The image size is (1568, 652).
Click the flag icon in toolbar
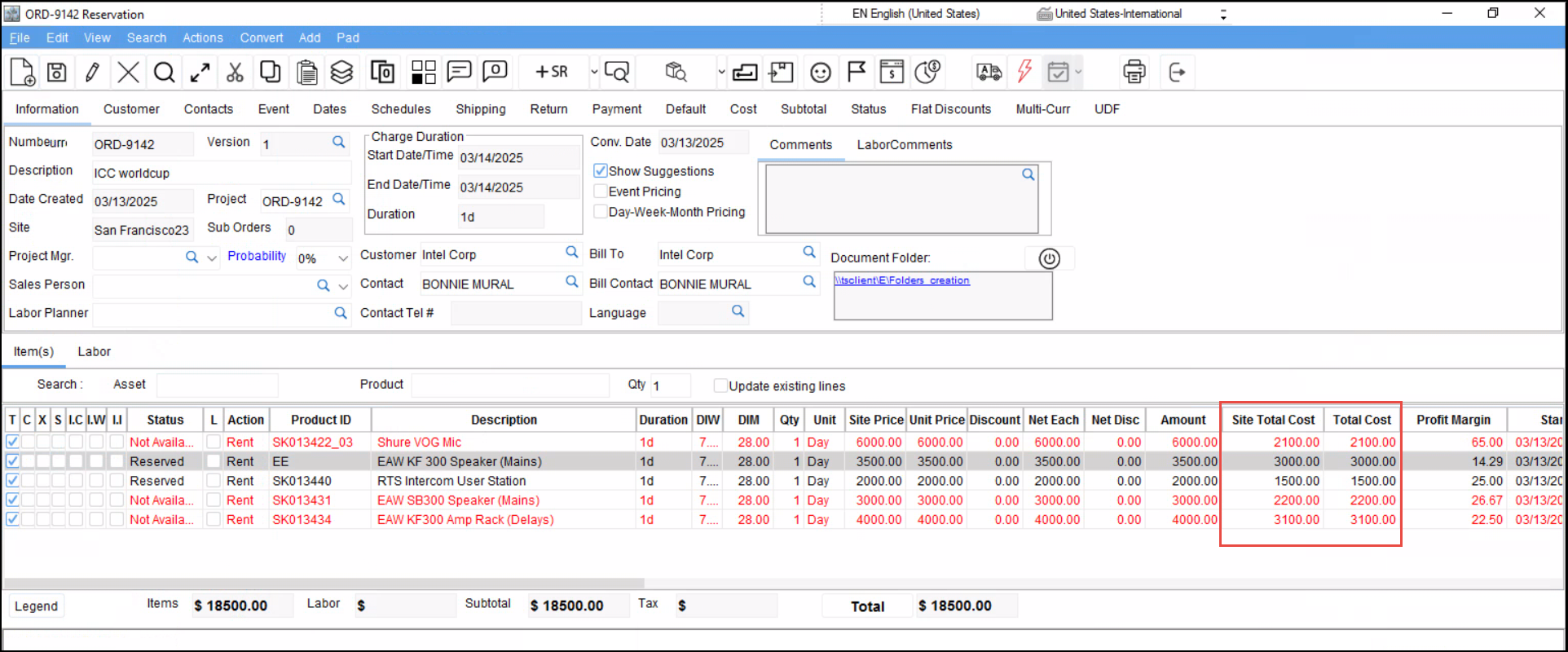coord(856,73)
